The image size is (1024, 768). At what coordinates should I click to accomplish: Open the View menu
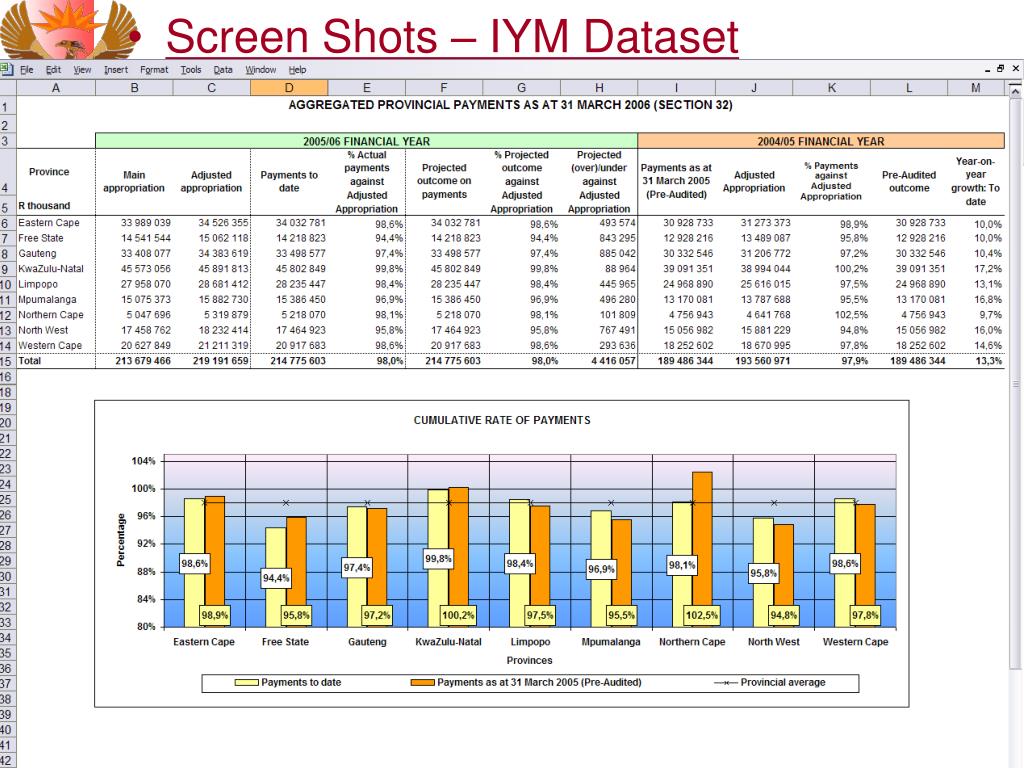coord(82,70)
